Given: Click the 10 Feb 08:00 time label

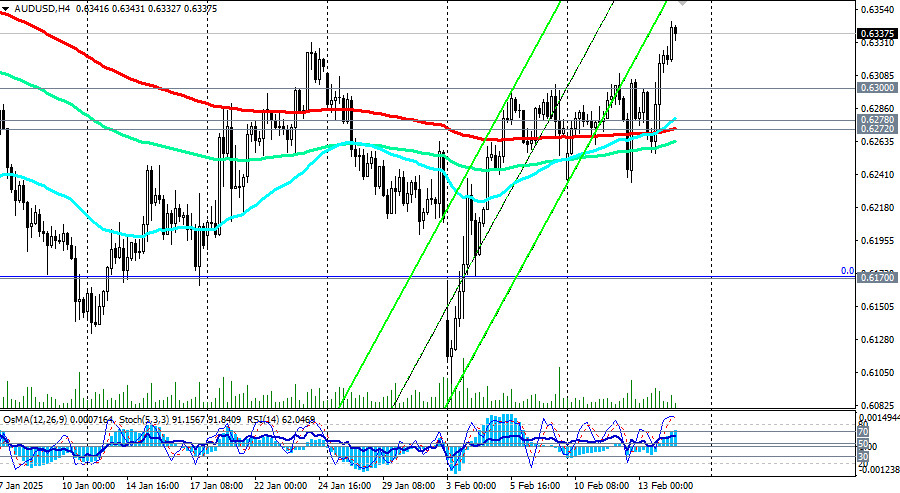Looking at the screenshot, I should click(x=602, y=486).
